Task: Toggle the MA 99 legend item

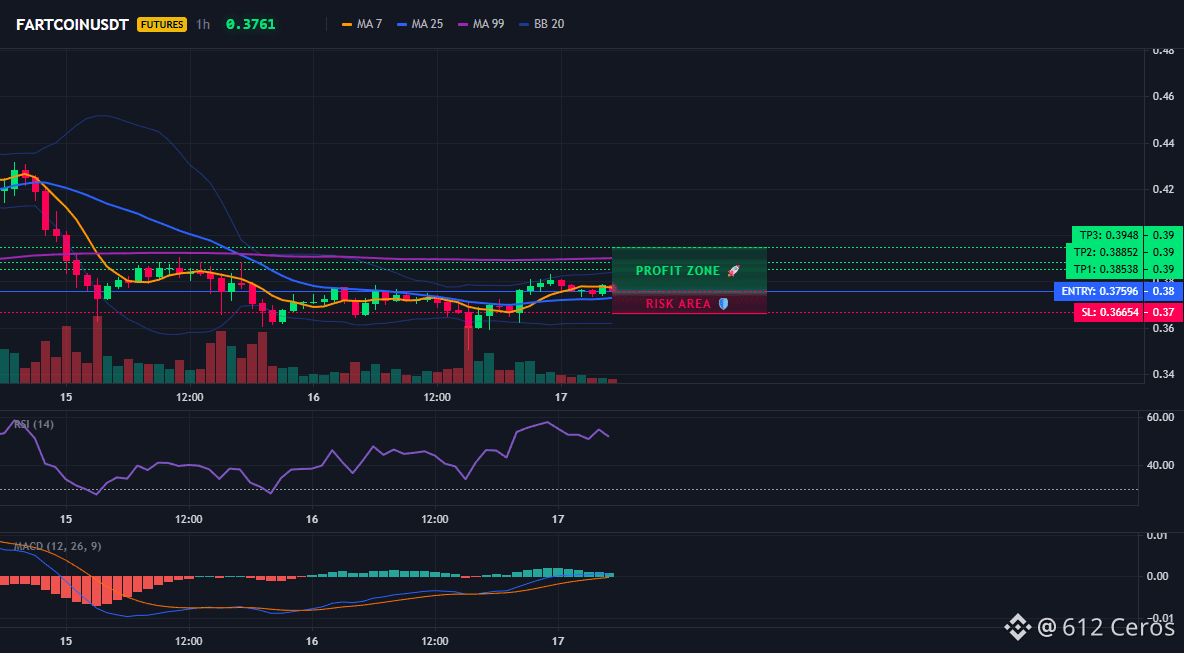Action: [481, 24]
